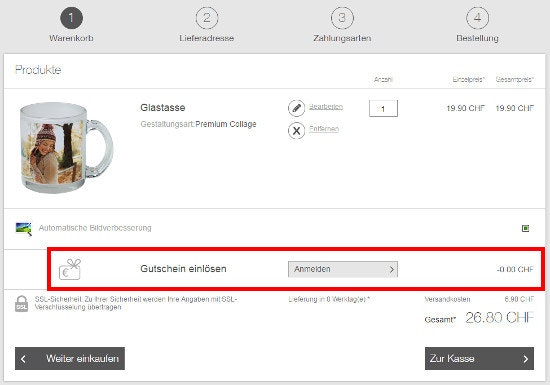Click the X remove icon for Glastasse

[x=296, y=131]
